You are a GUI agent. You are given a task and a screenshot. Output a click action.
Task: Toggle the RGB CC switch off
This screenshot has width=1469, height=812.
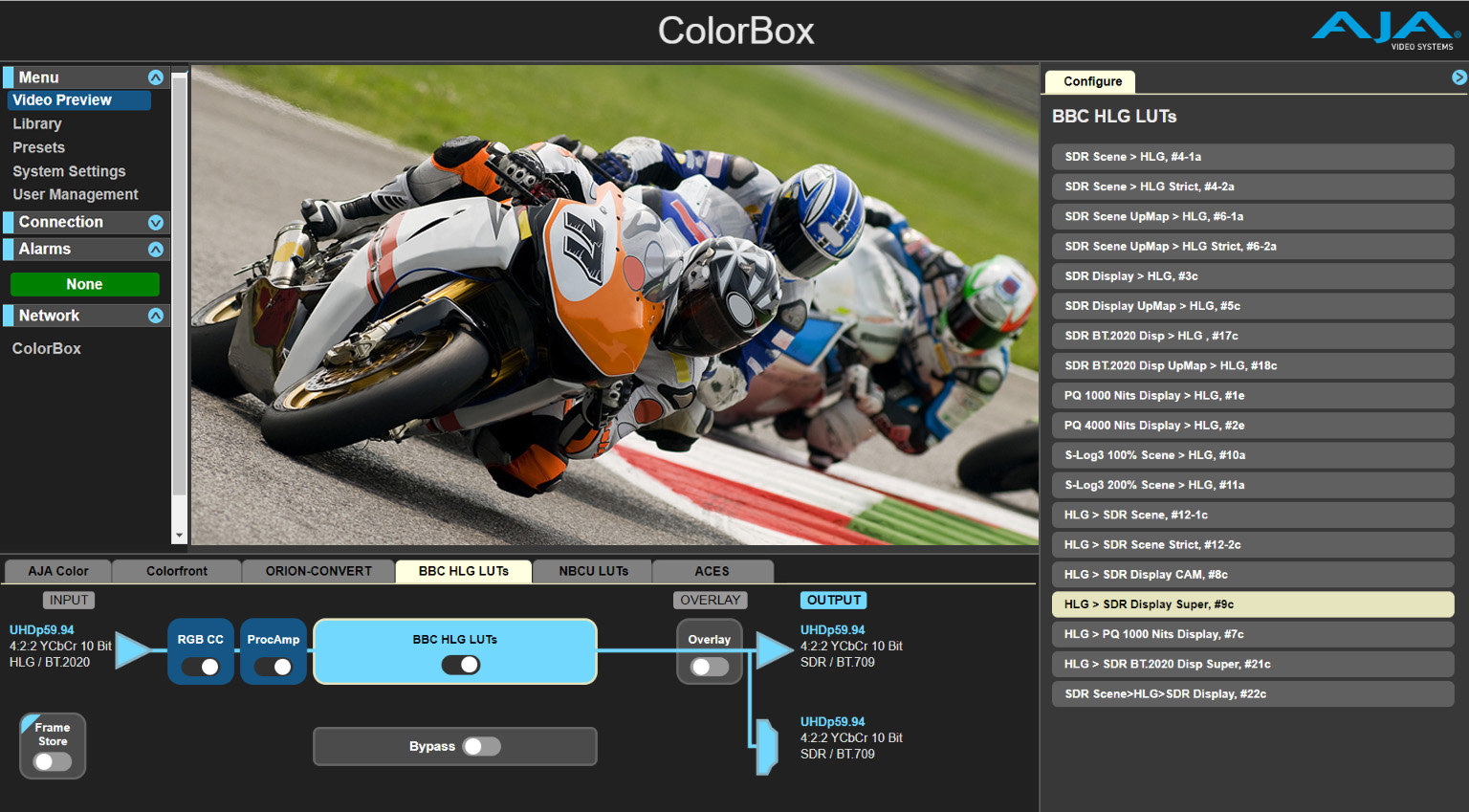coord(200,667)
